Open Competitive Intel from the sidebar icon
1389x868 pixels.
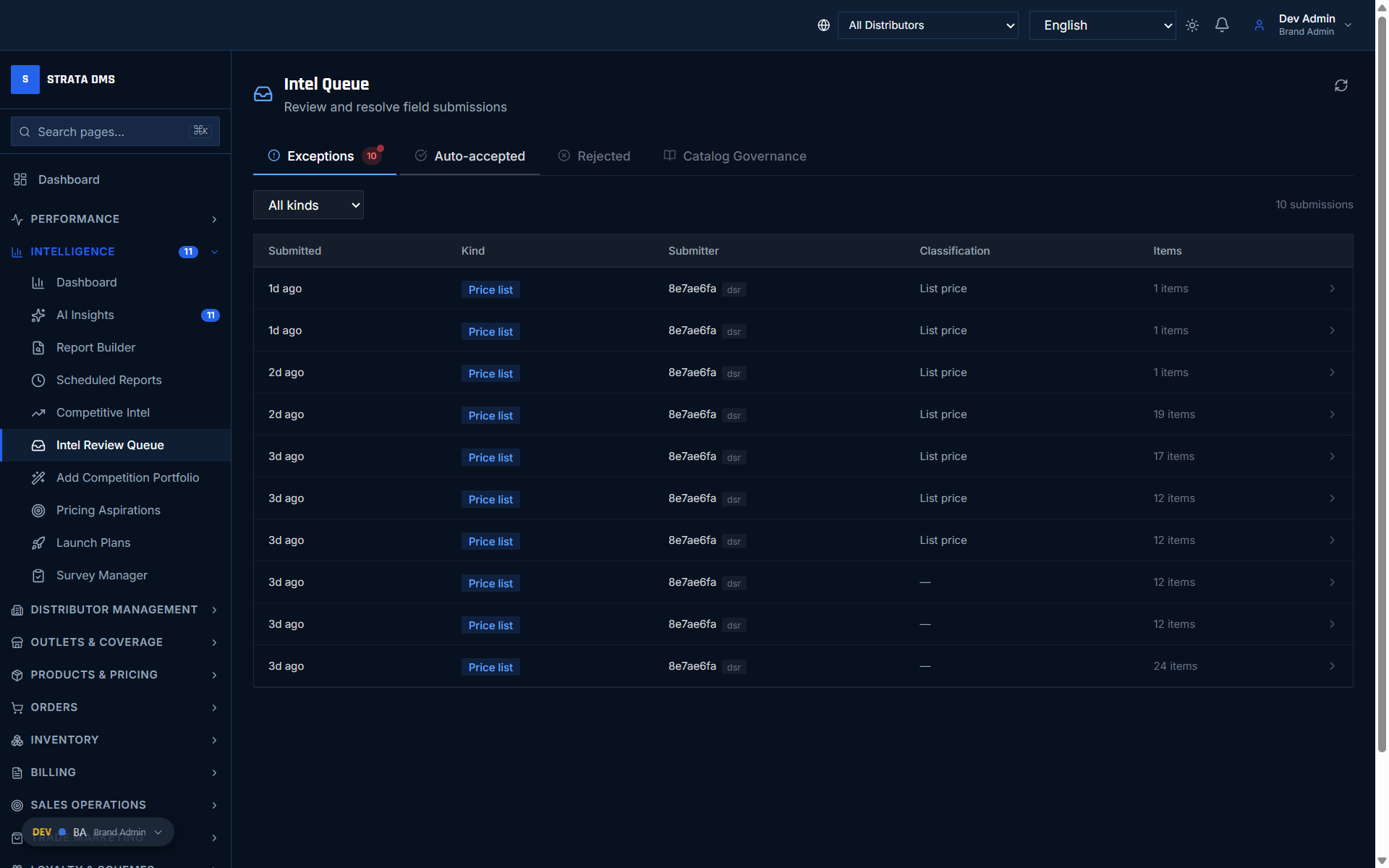pyautogui.click(x=38, y=412)
